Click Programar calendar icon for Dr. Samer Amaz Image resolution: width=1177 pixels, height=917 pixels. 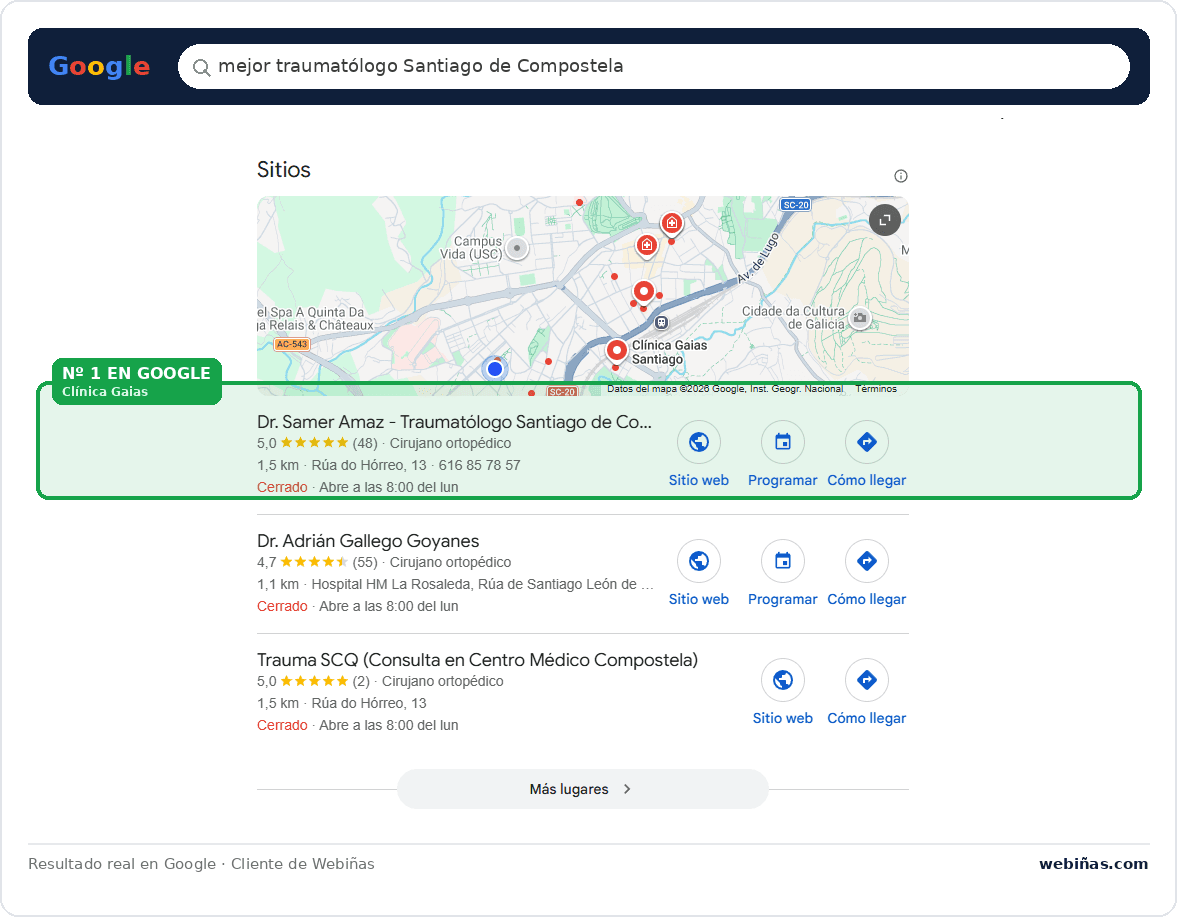(783, 442)
